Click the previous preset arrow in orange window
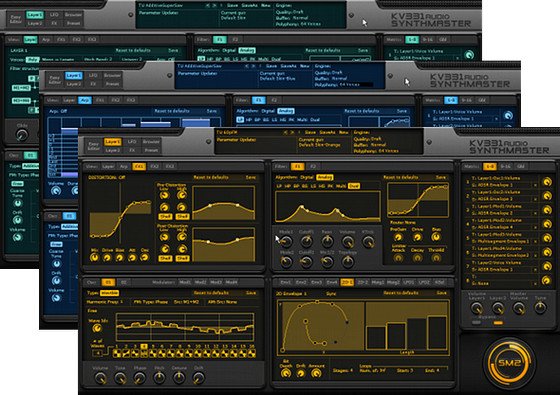Viewport: 560px width, 395px height. [x=285, y=132]
